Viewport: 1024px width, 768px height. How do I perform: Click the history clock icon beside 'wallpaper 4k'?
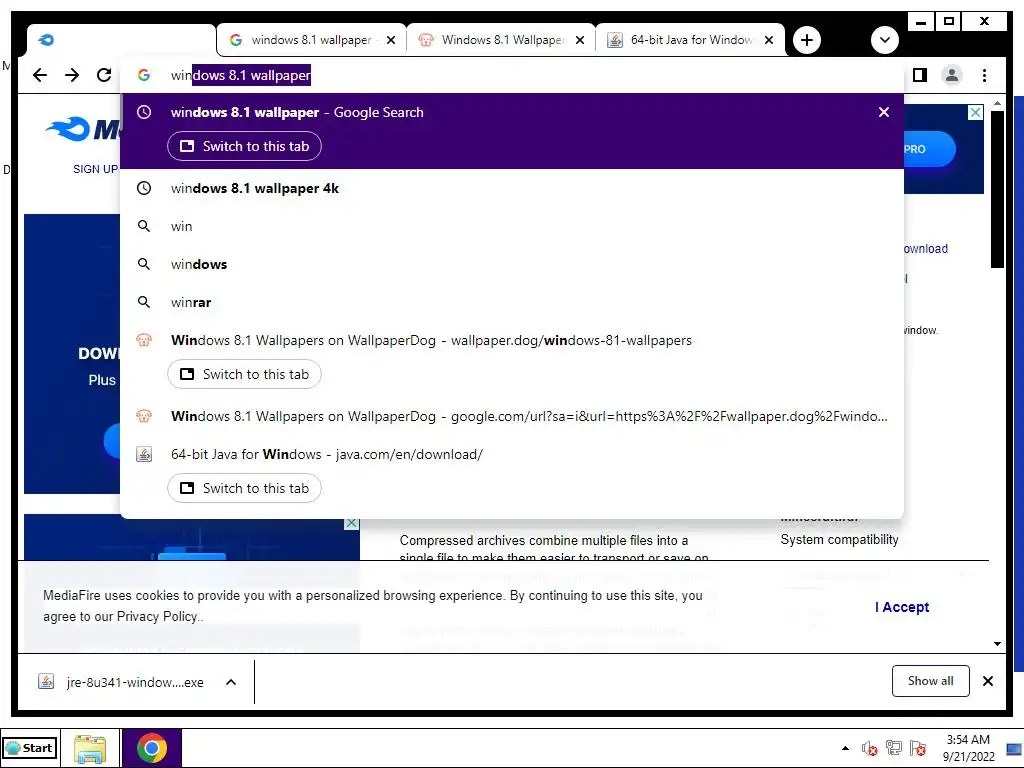144,188
